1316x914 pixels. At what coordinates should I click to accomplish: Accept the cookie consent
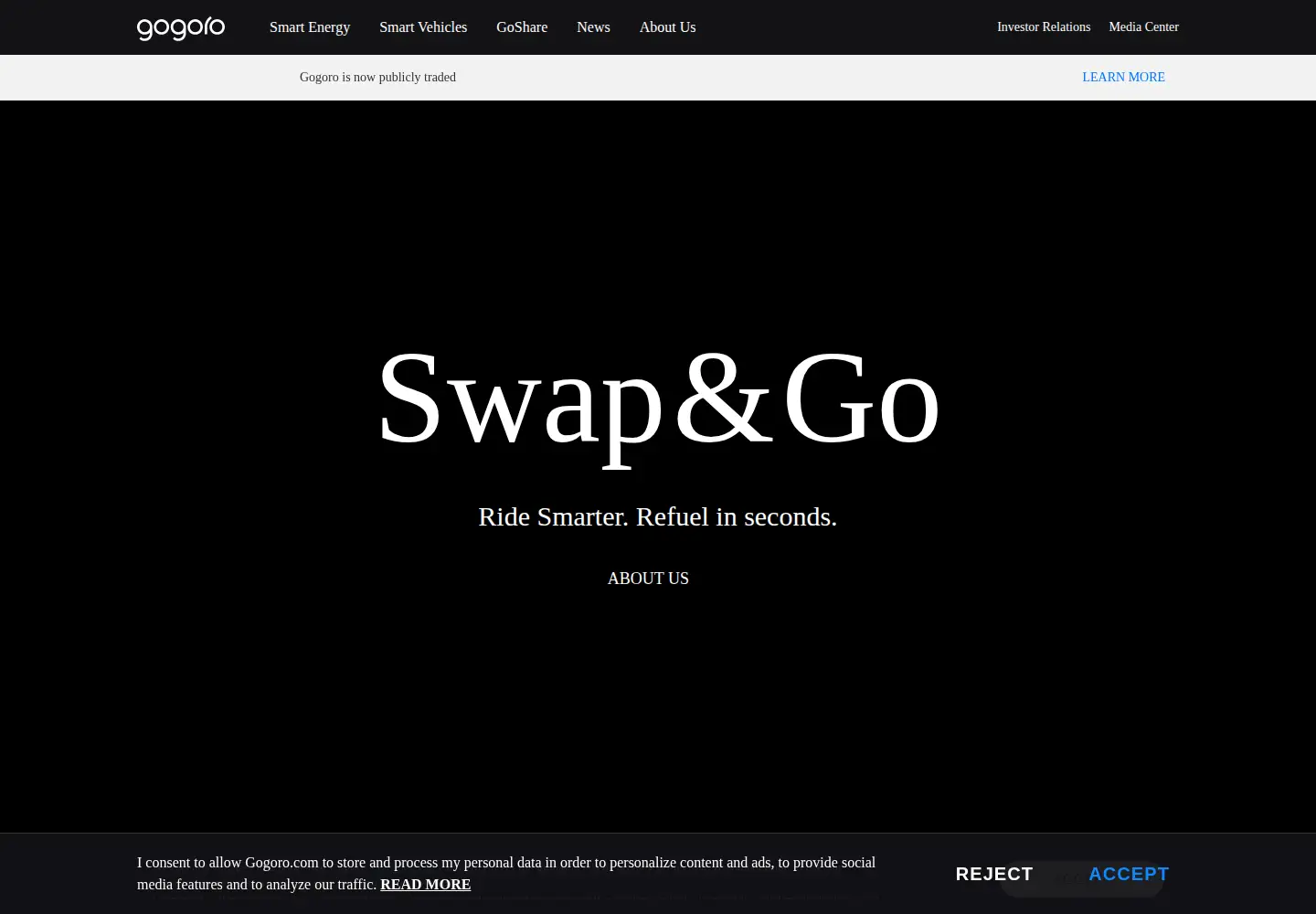tap(1129, 874)
